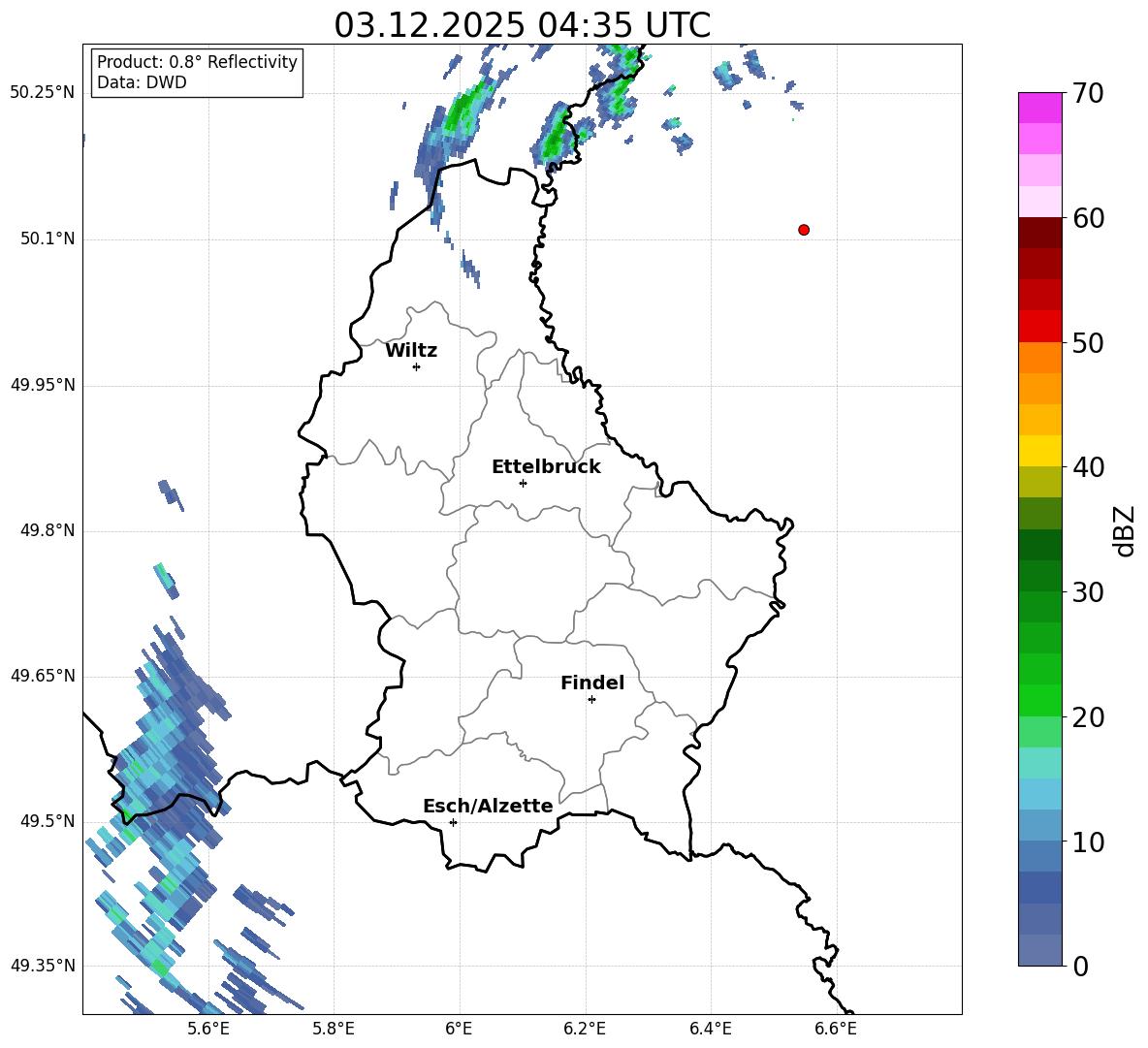Click the 6.2°E longitude label
This screenshot has height=1048, width=1148.
(585, 1029)
